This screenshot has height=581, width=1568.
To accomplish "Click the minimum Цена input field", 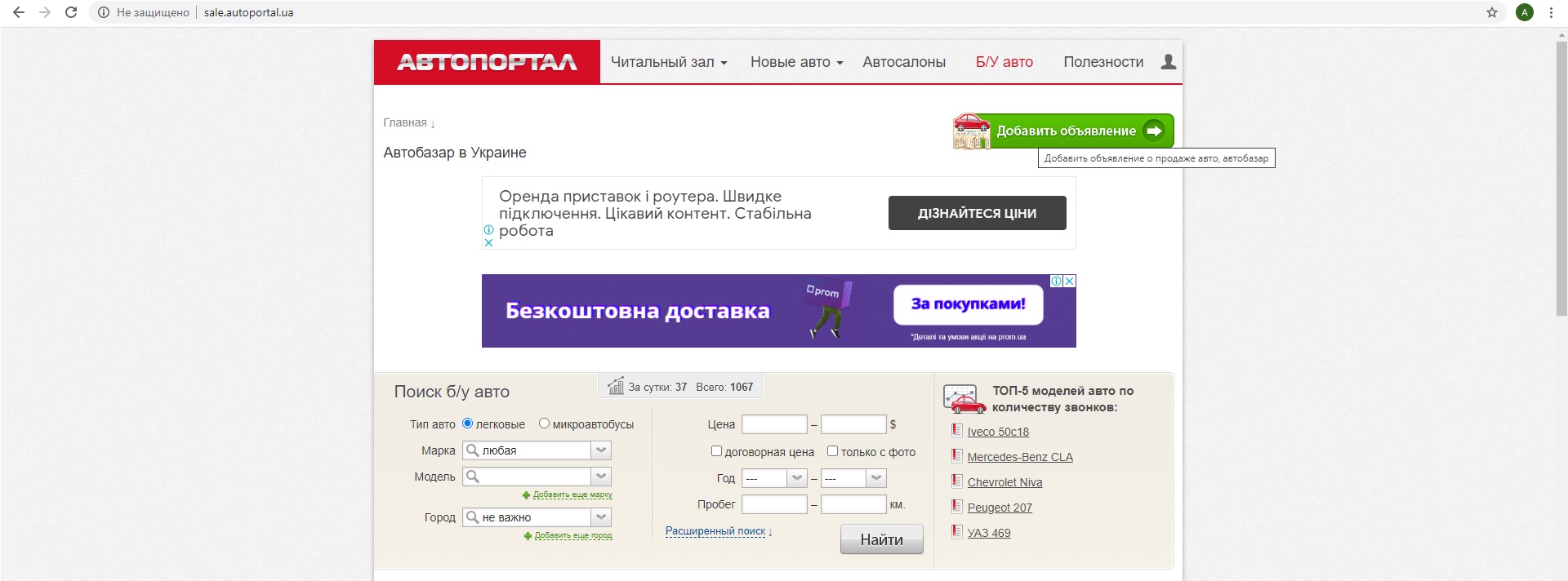I will pyautogui.click(x=773, y=424).
